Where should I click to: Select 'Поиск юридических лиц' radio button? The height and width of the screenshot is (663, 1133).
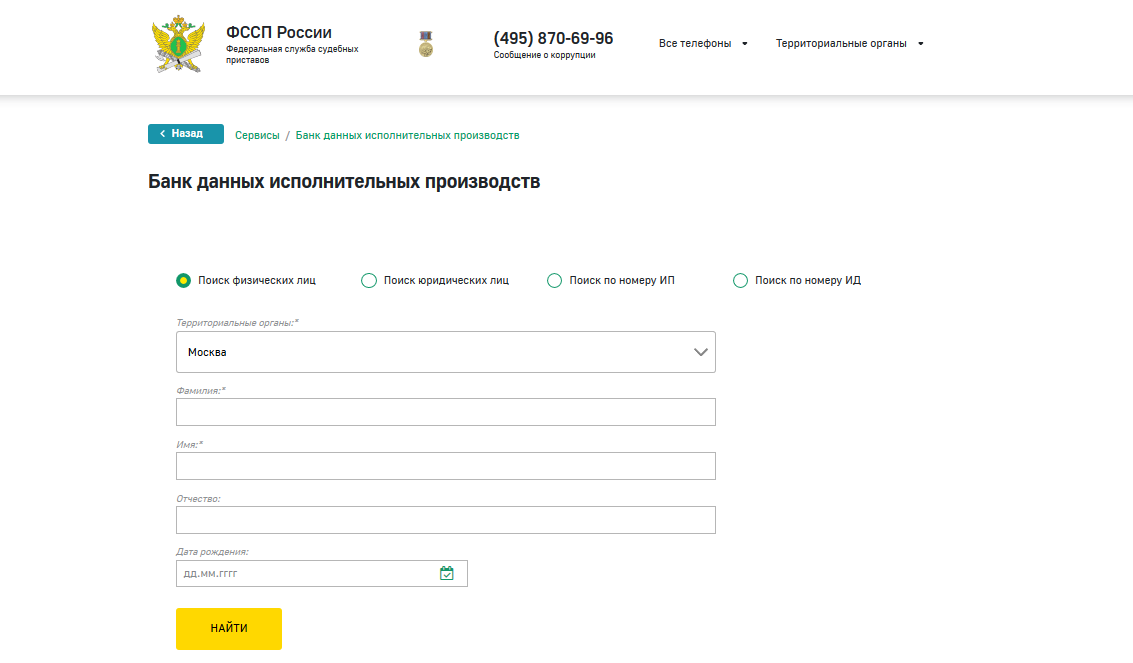[x=369, y=281]
